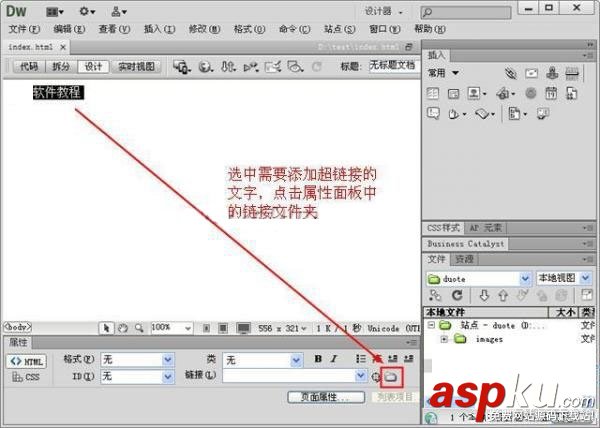600x428 pixels.
Task: Apply Italic in the Properties panel
Action: tap(334, 359)
